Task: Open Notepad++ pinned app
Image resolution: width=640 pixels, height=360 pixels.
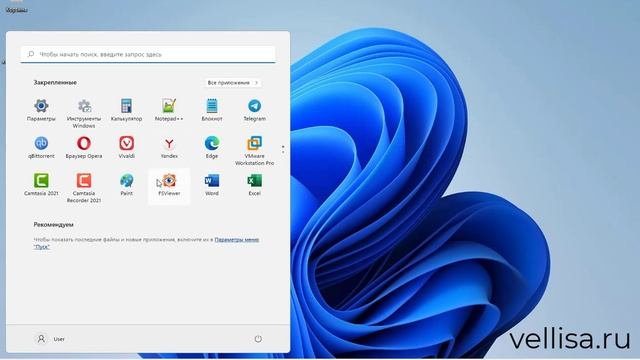Action: [169, 110]
